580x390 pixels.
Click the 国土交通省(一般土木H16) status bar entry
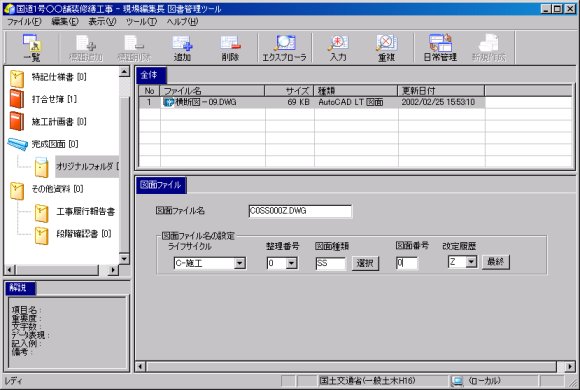click(x=367, y=381)
